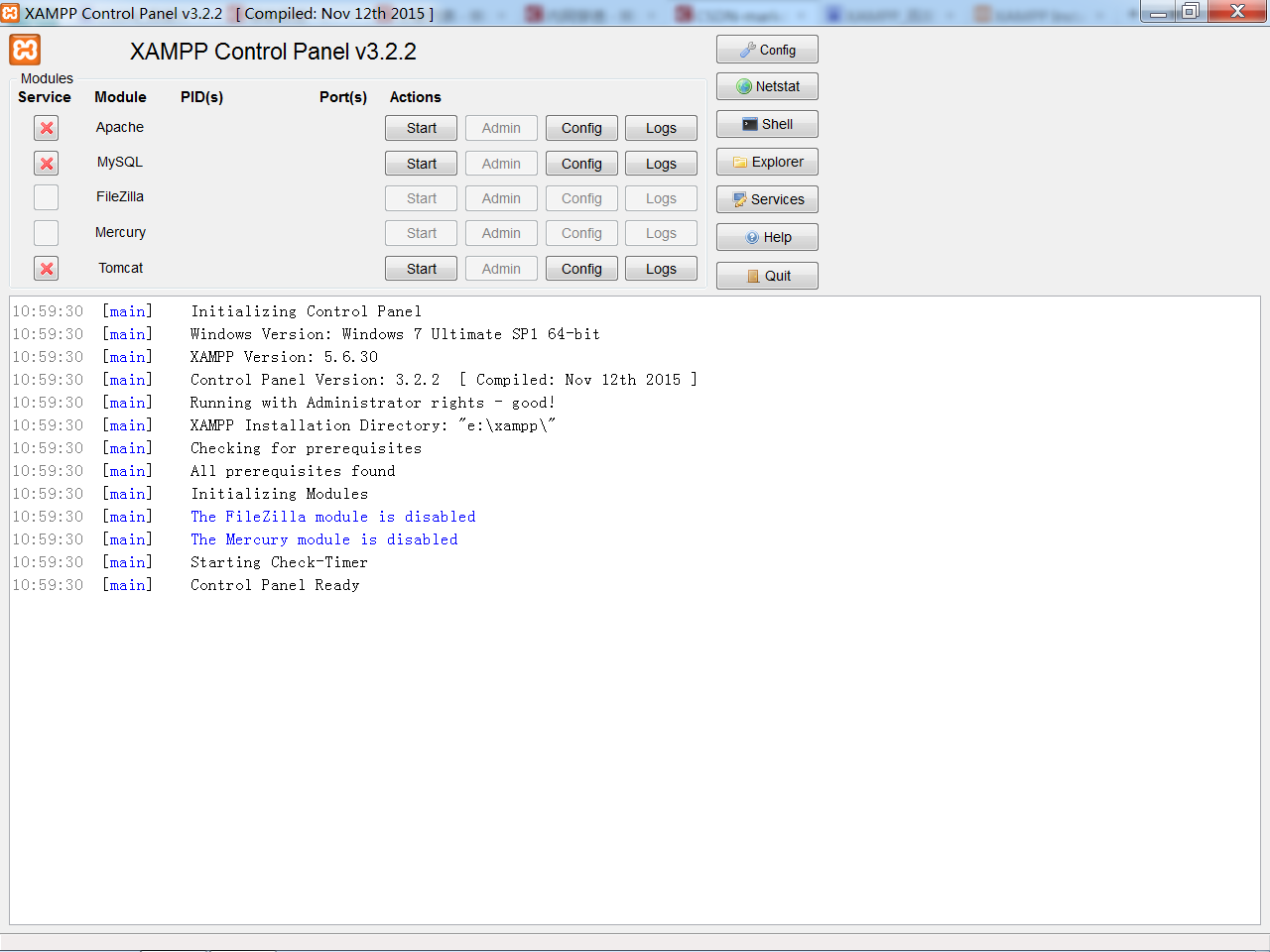Open MySQL Config menu
Viewport: 1270px width, 952px height.
click(x=581, y=164)
